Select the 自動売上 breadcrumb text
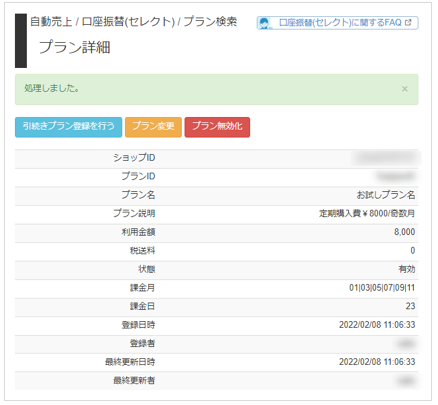 click(51, 22)
